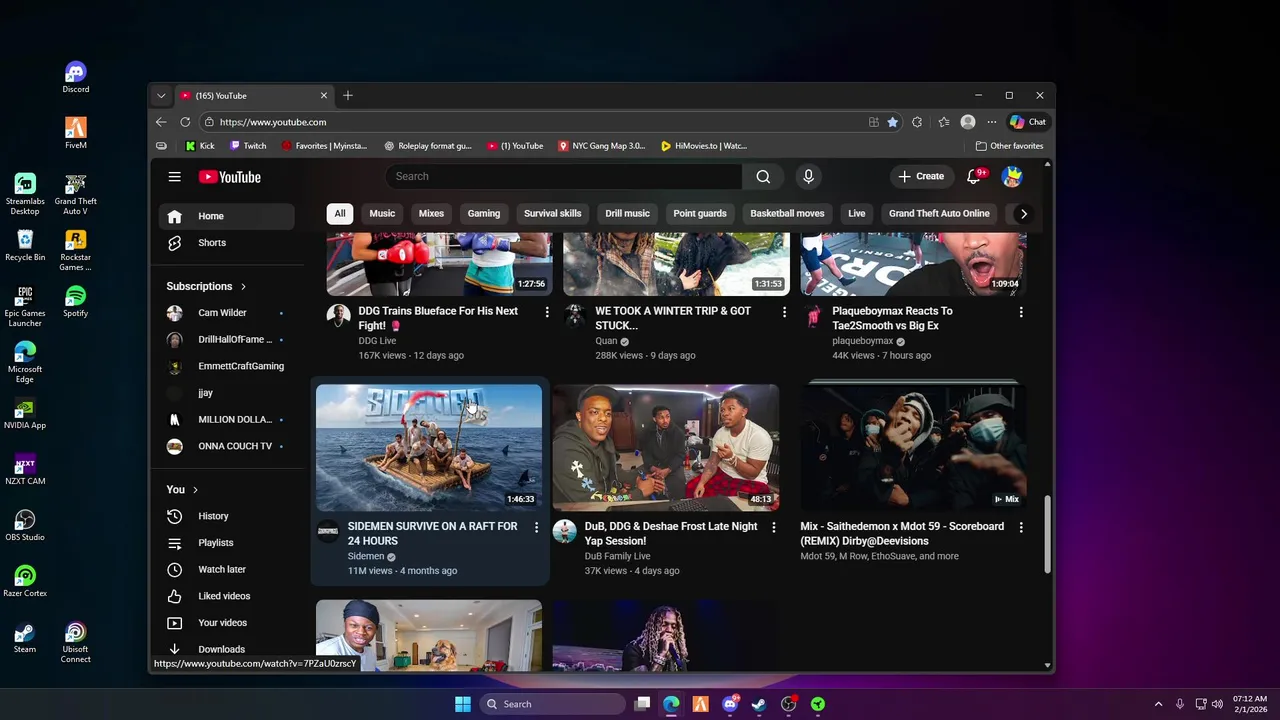Open Steam from the taskbar

(759, 704)
